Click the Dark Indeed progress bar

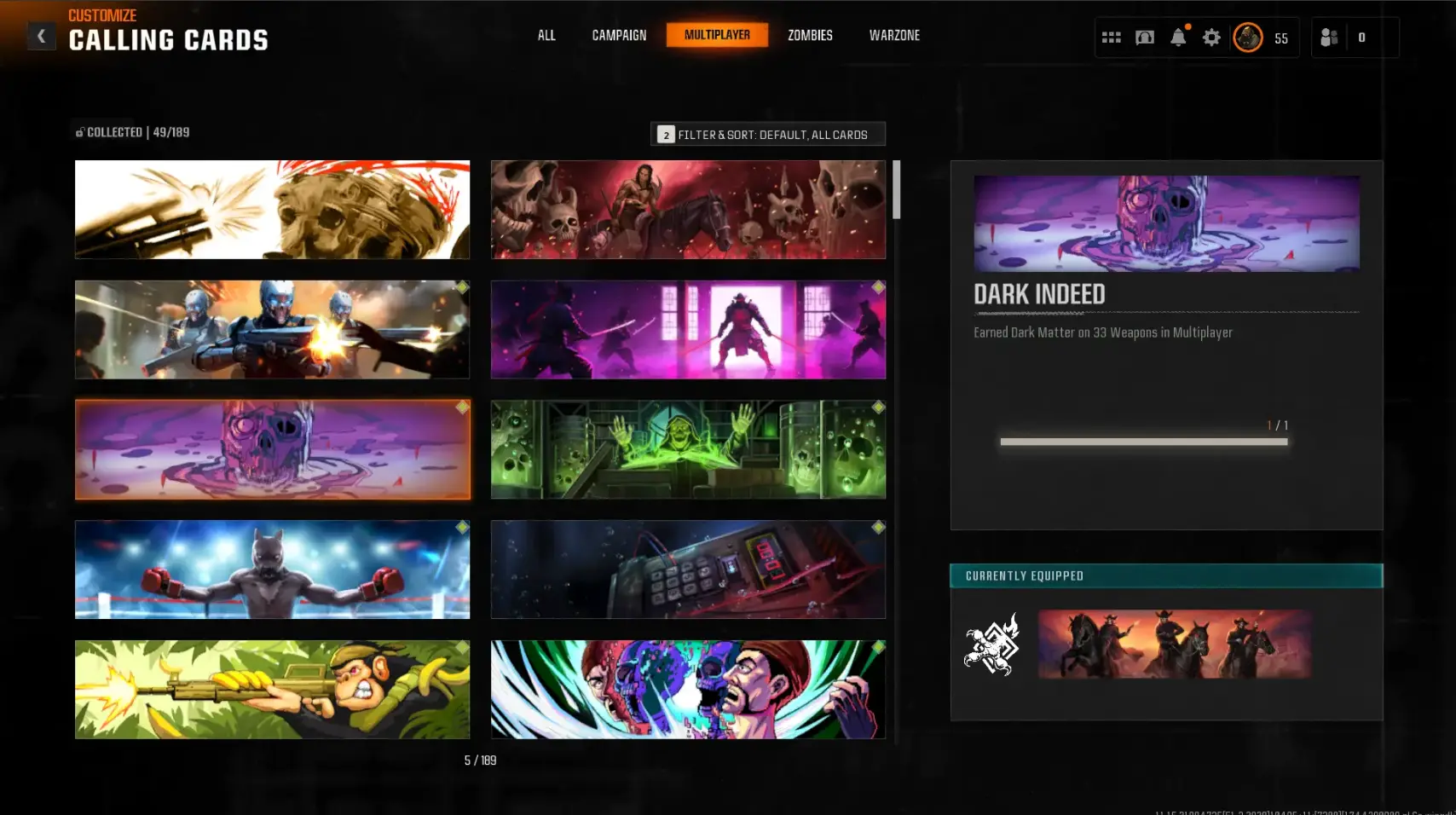point(1144,442)
